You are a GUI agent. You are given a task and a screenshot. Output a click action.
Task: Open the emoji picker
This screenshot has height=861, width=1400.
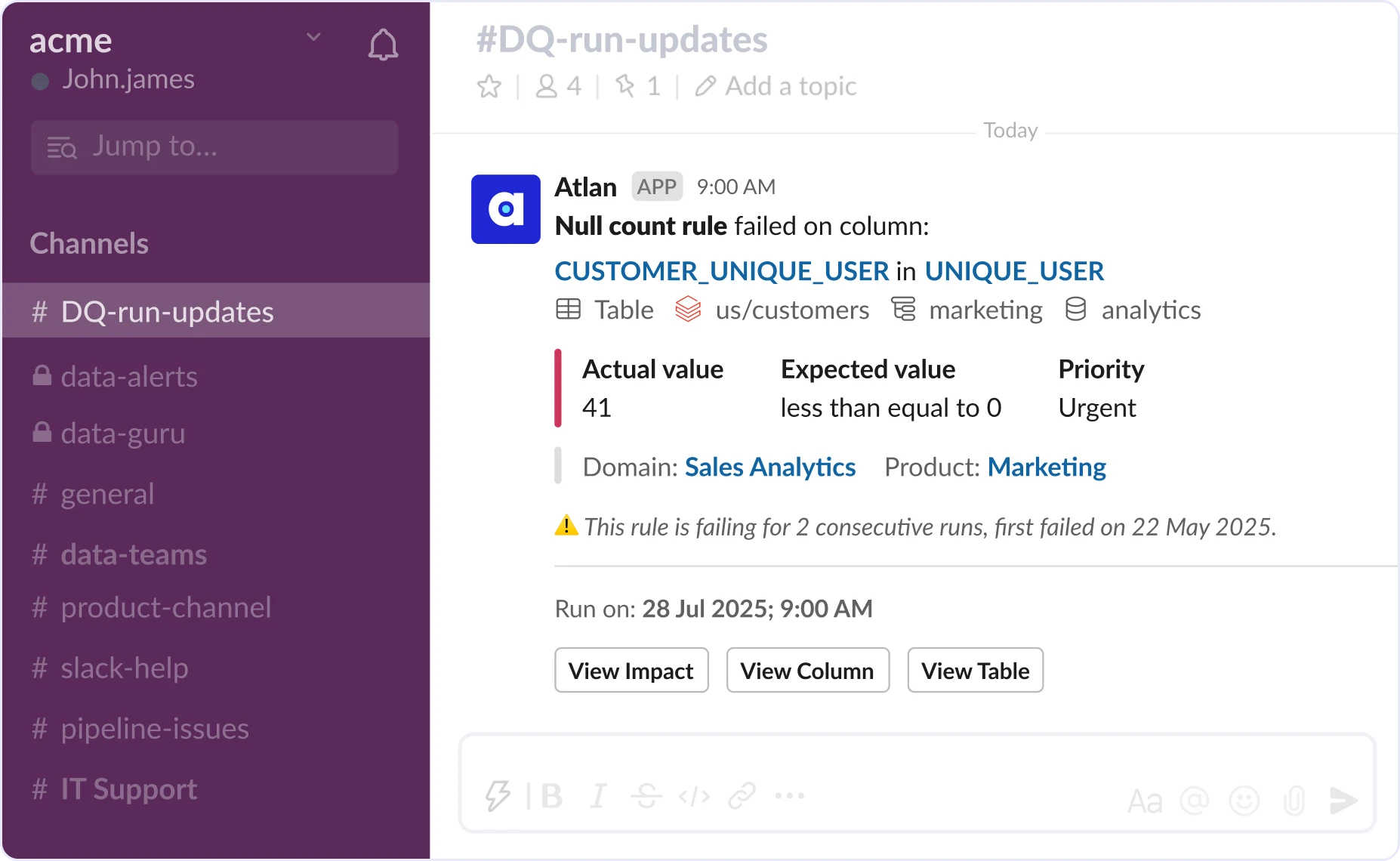[1244, 801]
